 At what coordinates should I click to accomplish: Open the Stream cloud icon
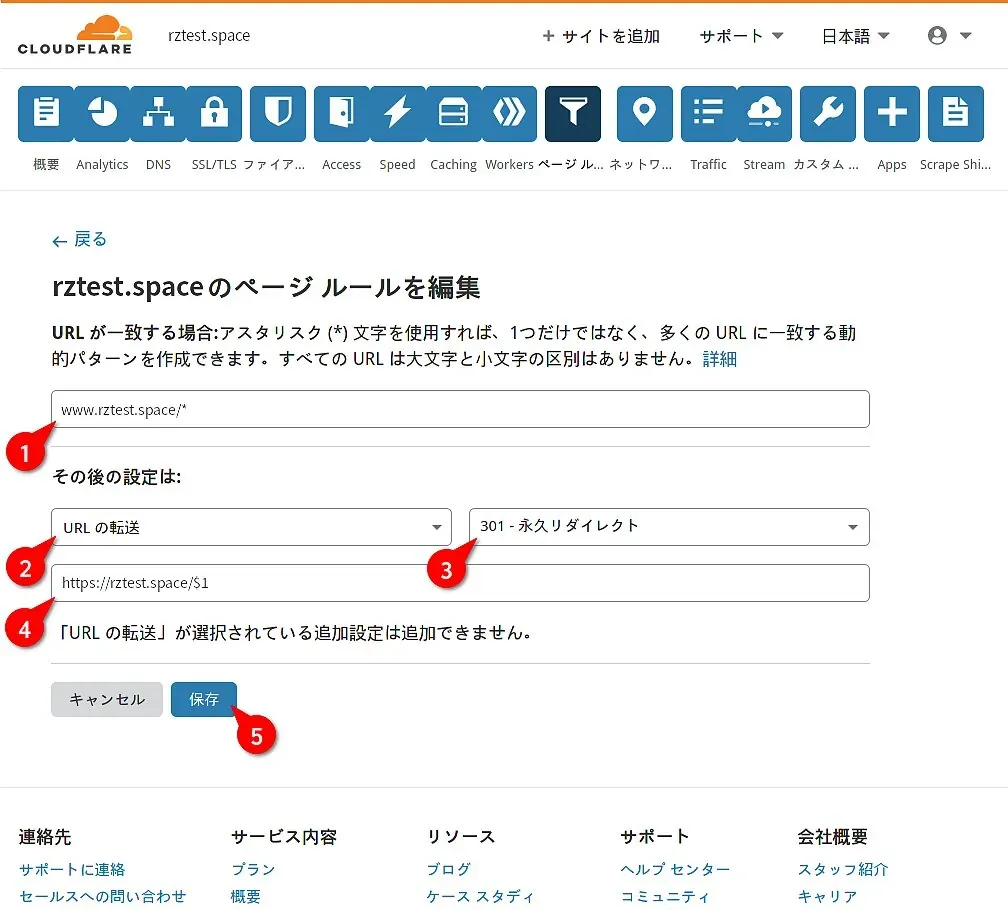764,114
